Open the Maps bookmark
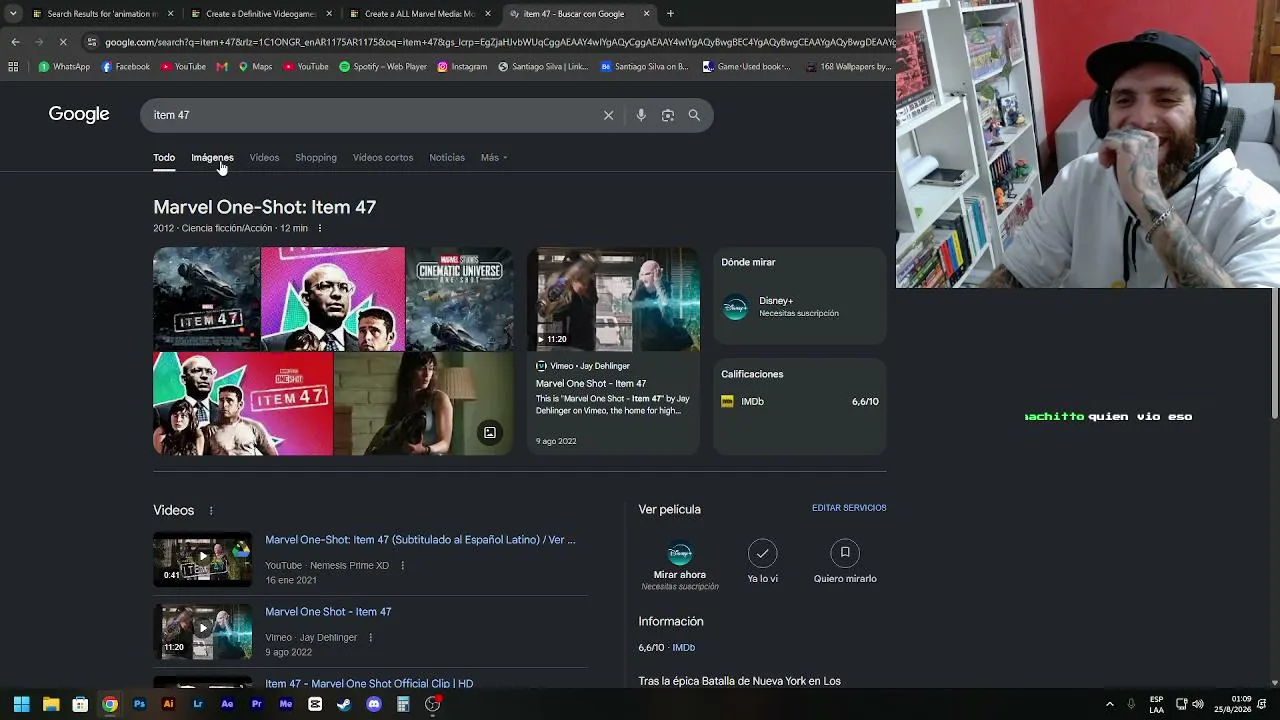 [255, 67]
